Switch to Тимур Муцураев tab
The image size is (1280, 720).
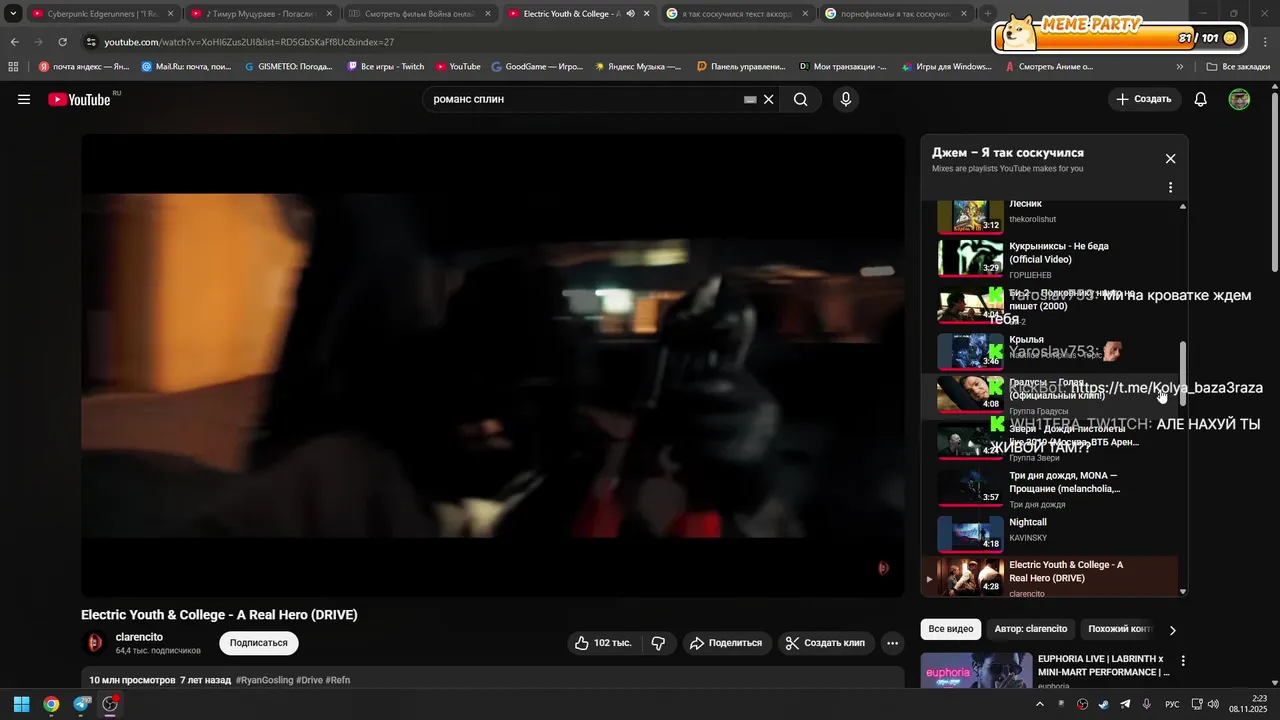(261, 14)
